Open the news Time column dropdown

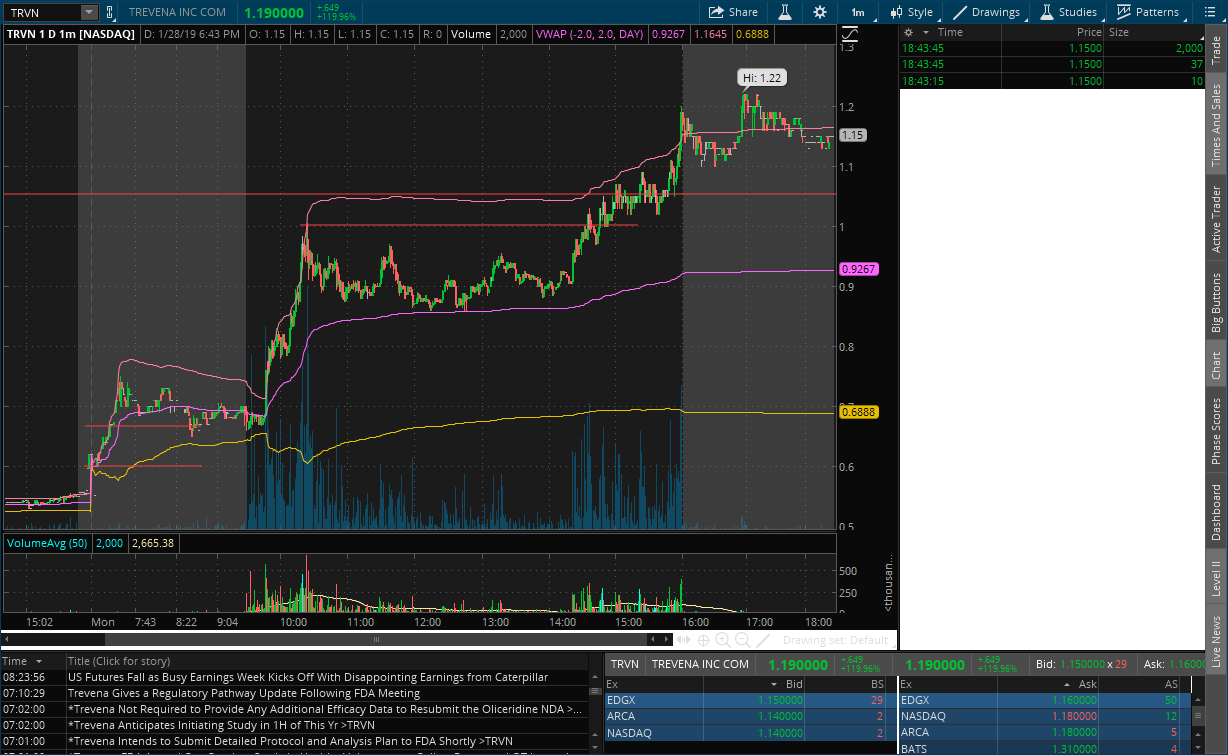(40, 661)
